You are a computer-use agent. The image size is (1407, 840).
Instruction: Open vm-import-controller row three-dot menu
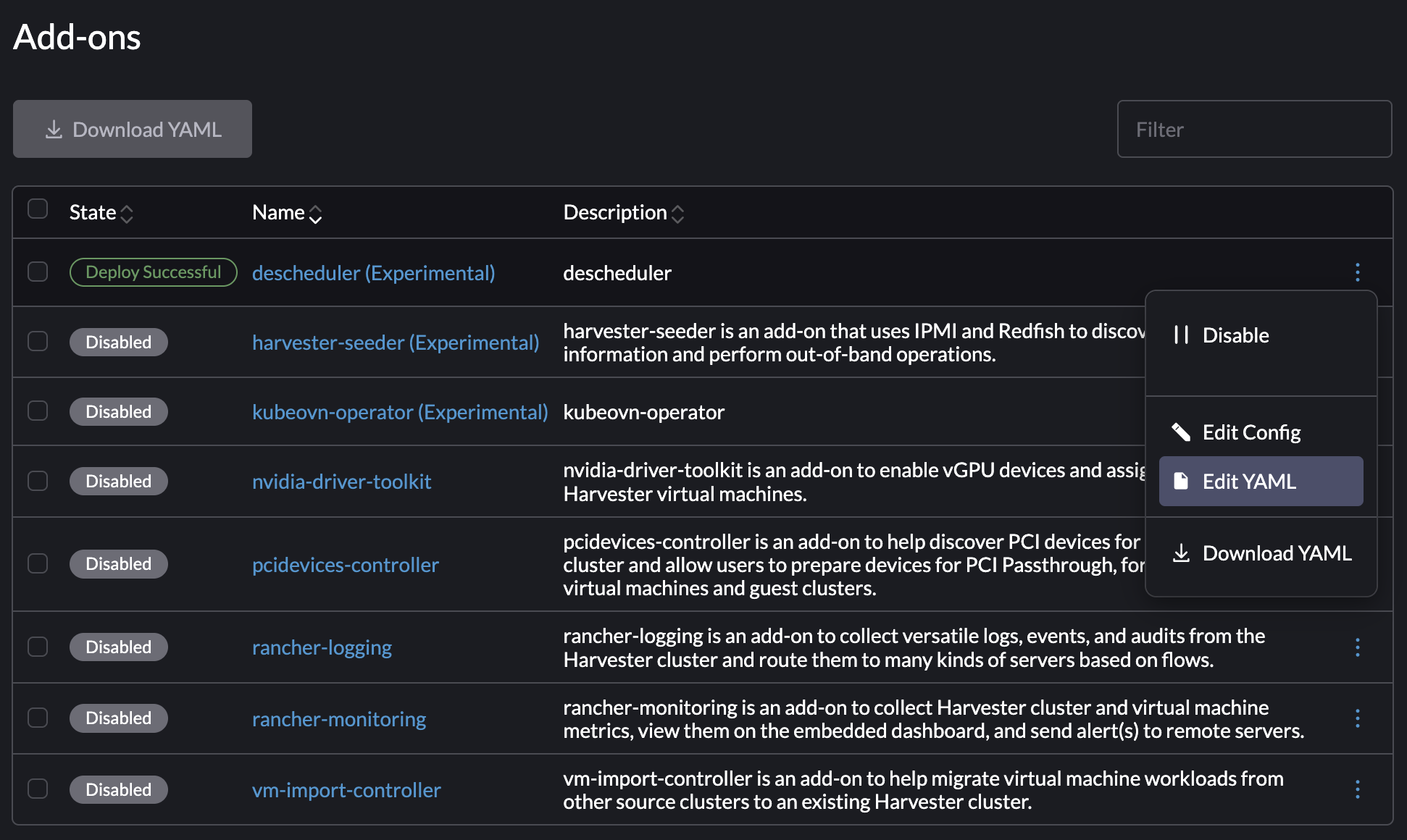1357,789
